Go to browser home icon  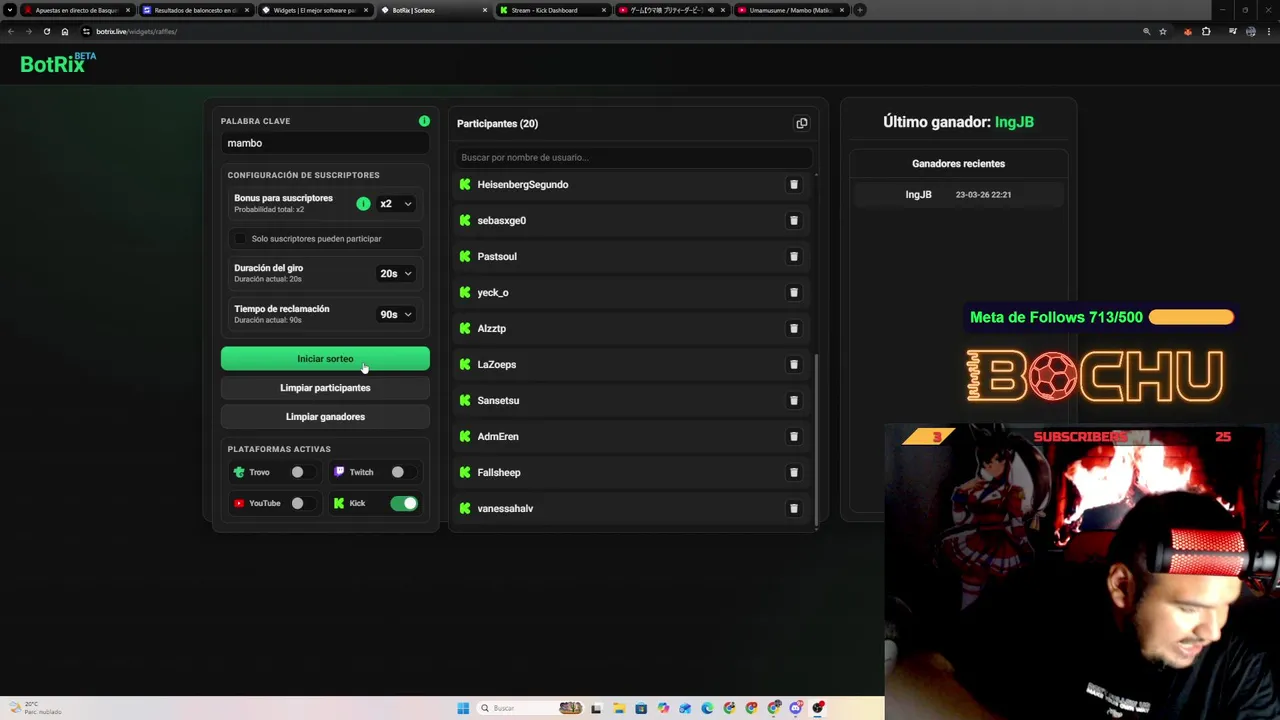(x=65, y=31)
